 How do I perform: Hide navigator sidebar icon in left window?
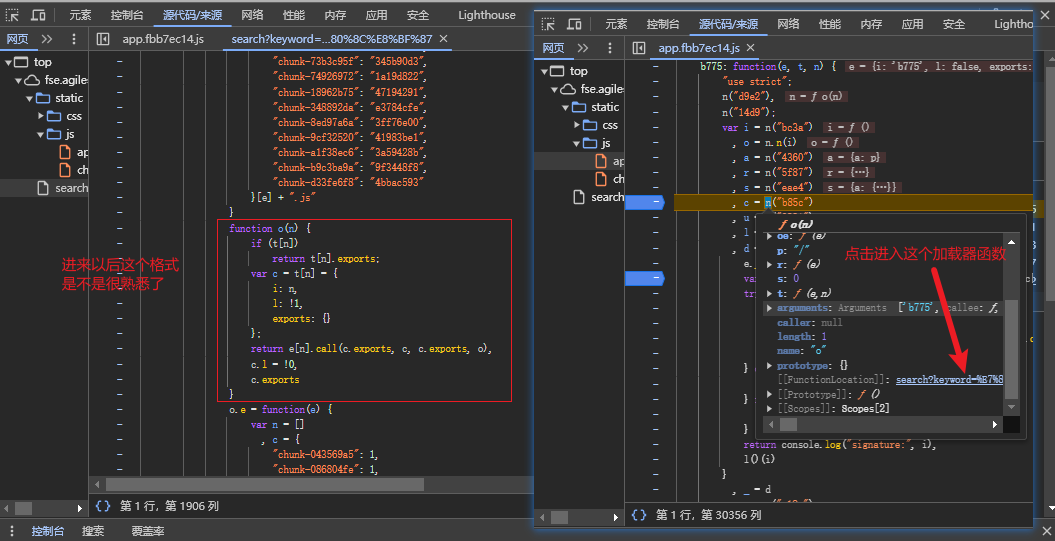[x=103, y=39]
